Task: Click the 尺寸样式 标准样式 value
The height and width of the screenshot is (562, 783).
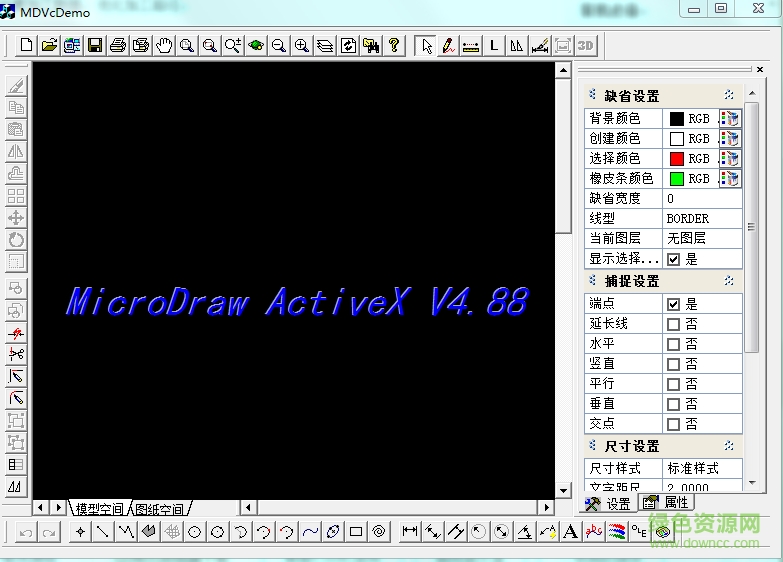Action: pos(702,468)
